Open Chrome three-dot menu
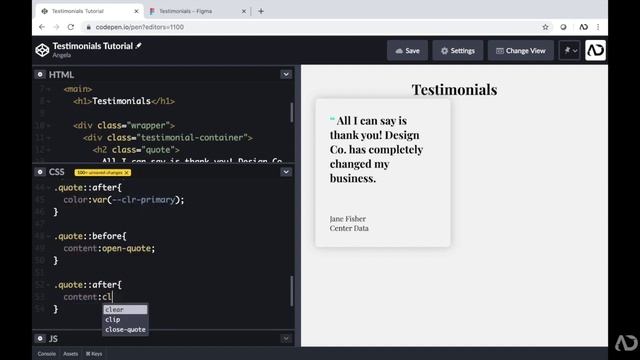Screen dimensions: 640x360 point(598,27)
